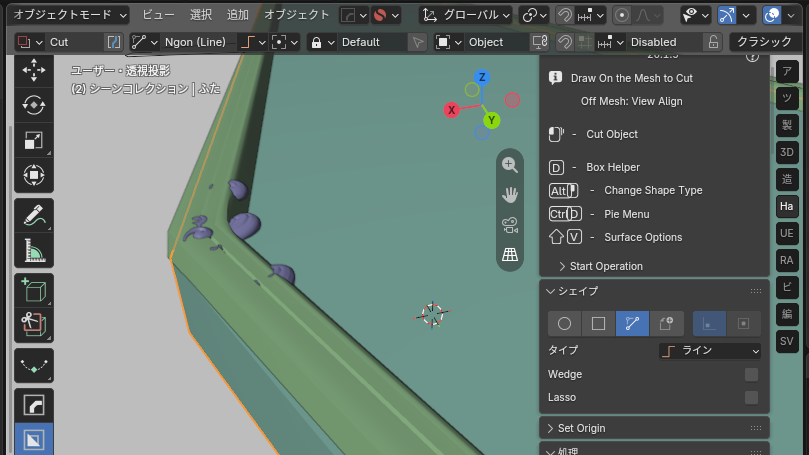Activate the Annotate pencil tool
The image size is (809, 455).
pyautogui.click(x=34, y=215)
